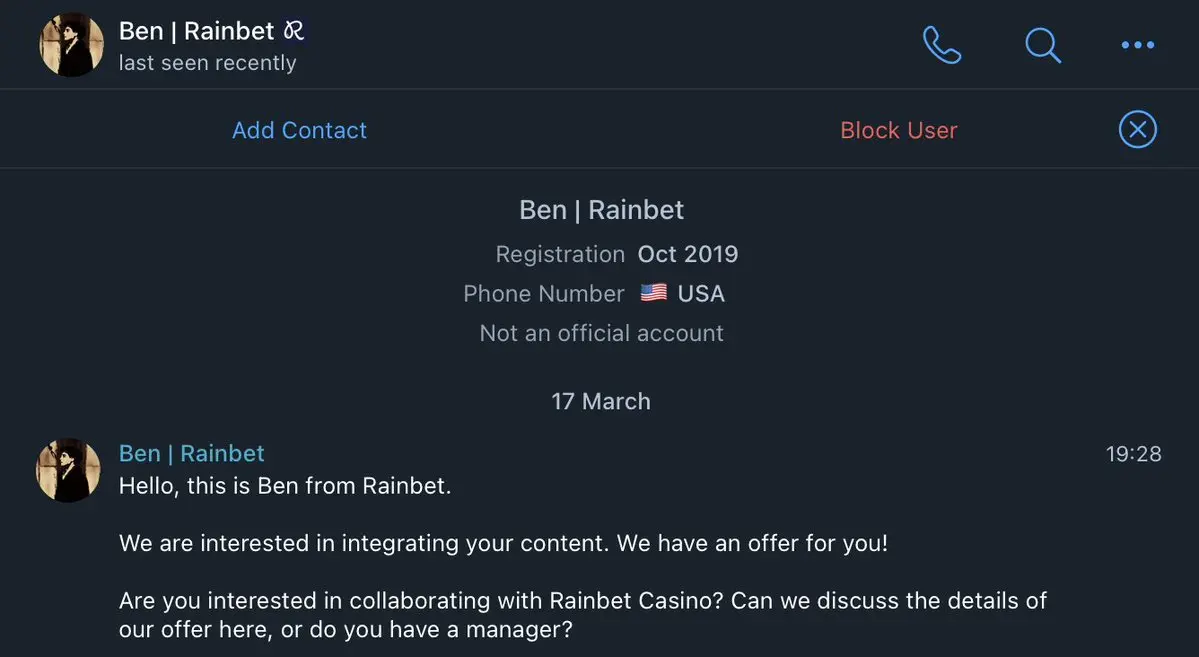Viewport: 1199px width, 657px height.
Task: Click the USA flag icon
Action: pos(654,293)
